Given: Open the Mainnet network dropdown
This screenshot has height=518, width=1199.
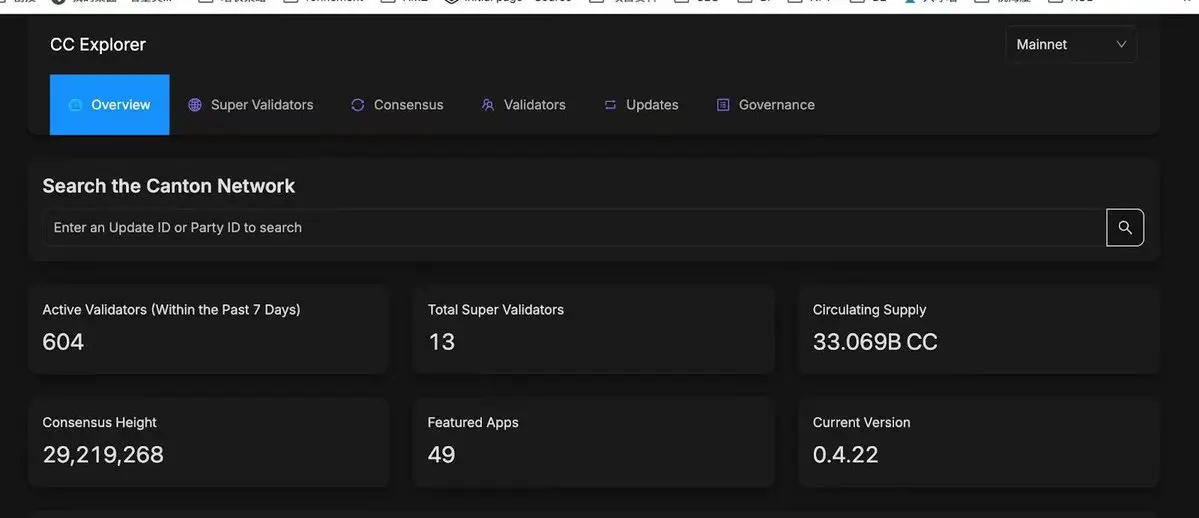Looking at the screenshot, I should (1071, 44).
